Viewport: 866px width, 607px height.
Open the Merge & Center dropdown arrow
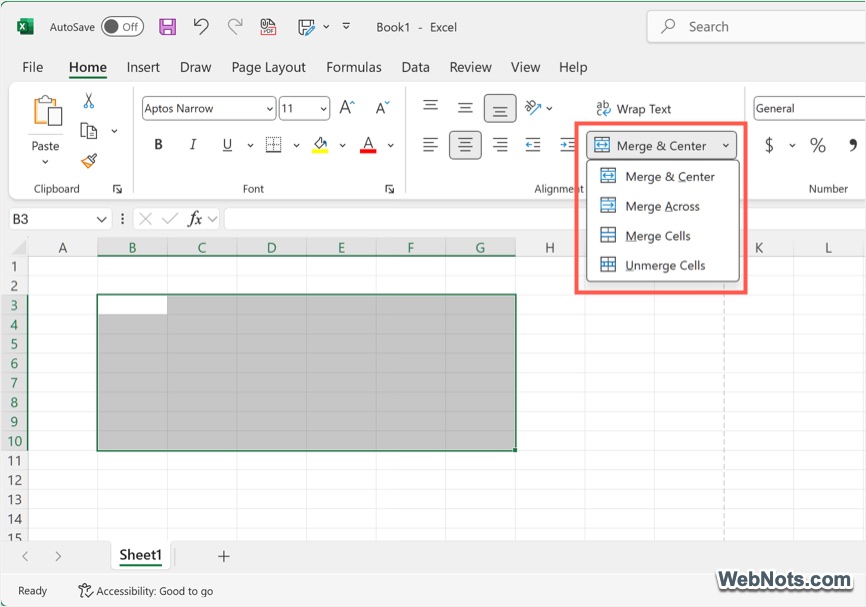726,146
